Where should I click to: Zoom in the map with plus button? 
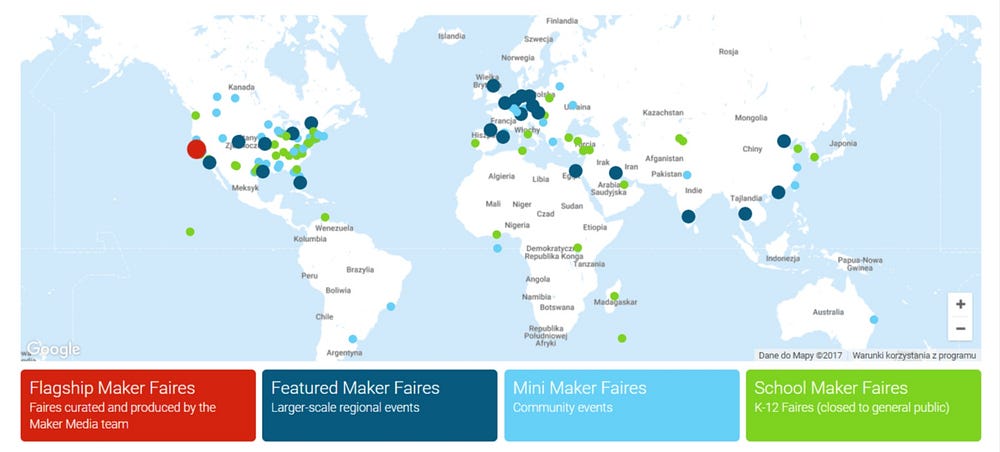point(960,304)
